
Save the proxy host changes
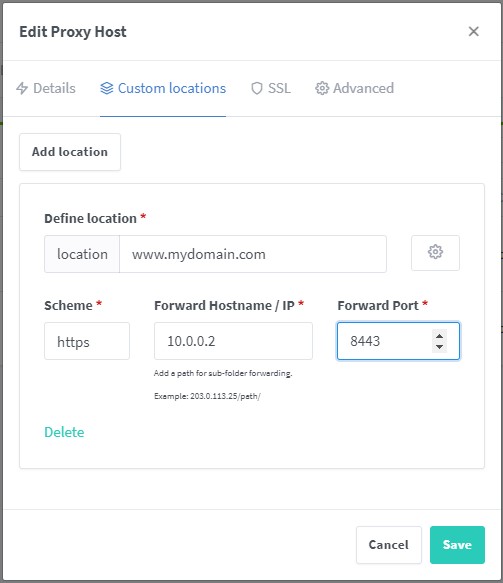(x=457, y=545)
